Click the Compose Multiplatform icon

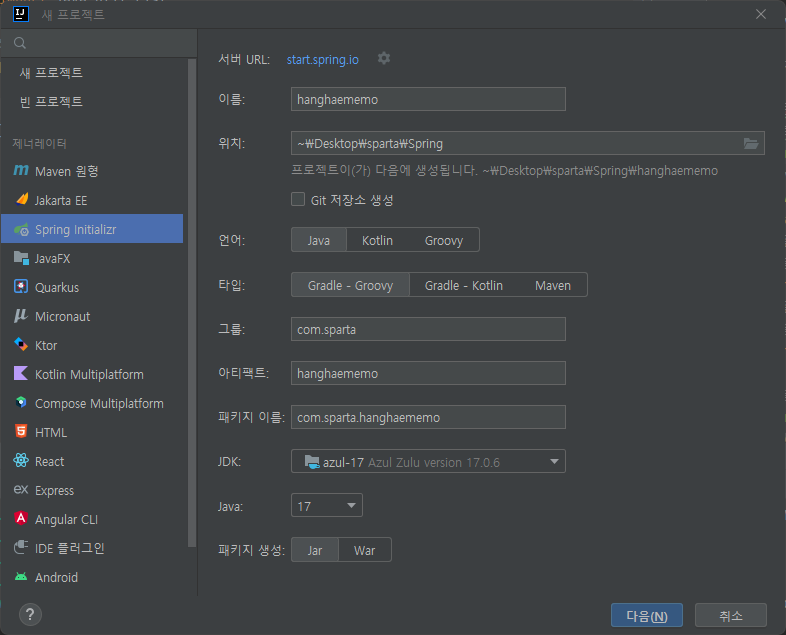coord(21,402)
